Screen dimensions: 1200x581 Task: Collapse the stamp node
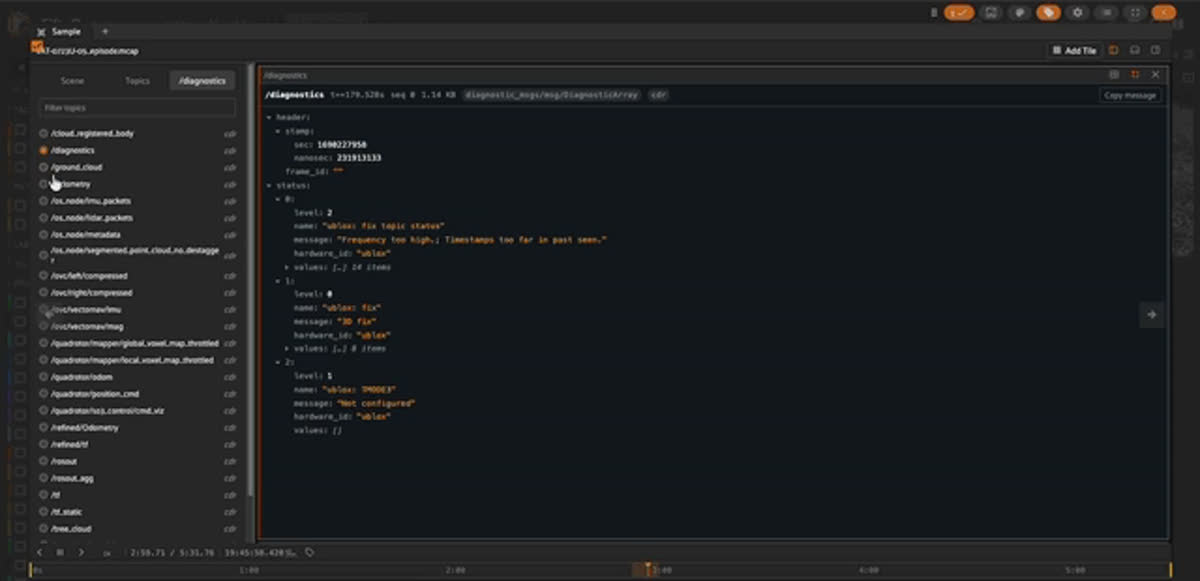[278, 131]
